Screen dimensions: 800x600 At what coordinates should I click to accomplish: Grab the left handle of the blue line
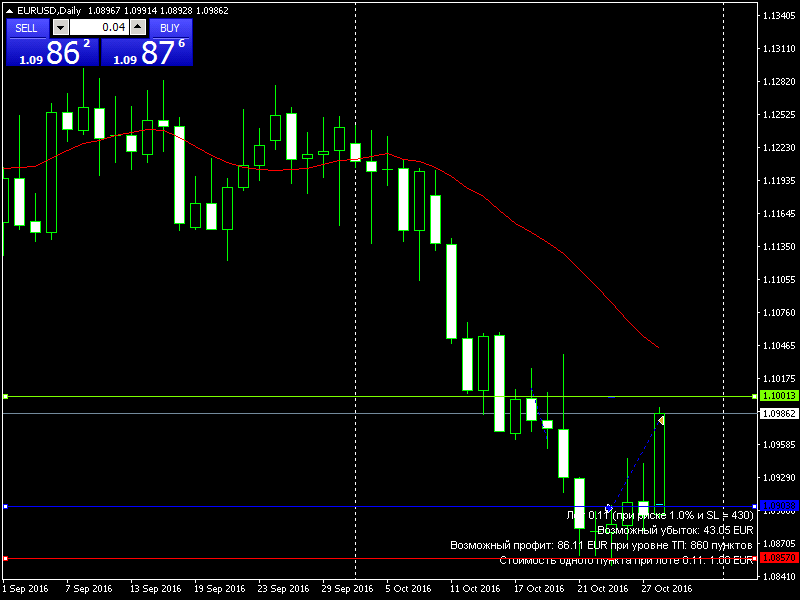(x=6, y=507)
